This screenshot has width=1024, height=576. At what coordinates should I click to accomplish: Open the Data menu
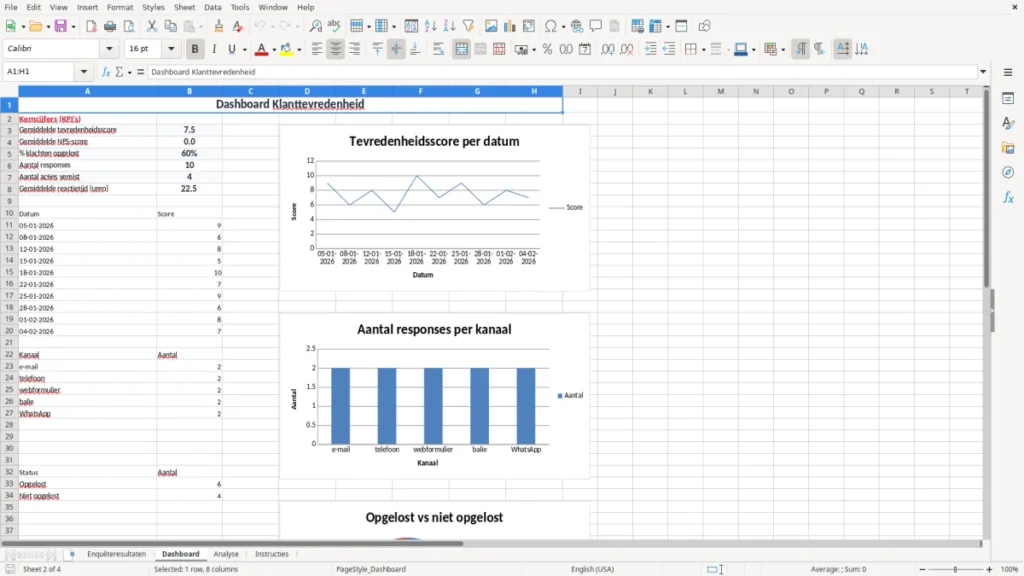click(x=212, y=7)
